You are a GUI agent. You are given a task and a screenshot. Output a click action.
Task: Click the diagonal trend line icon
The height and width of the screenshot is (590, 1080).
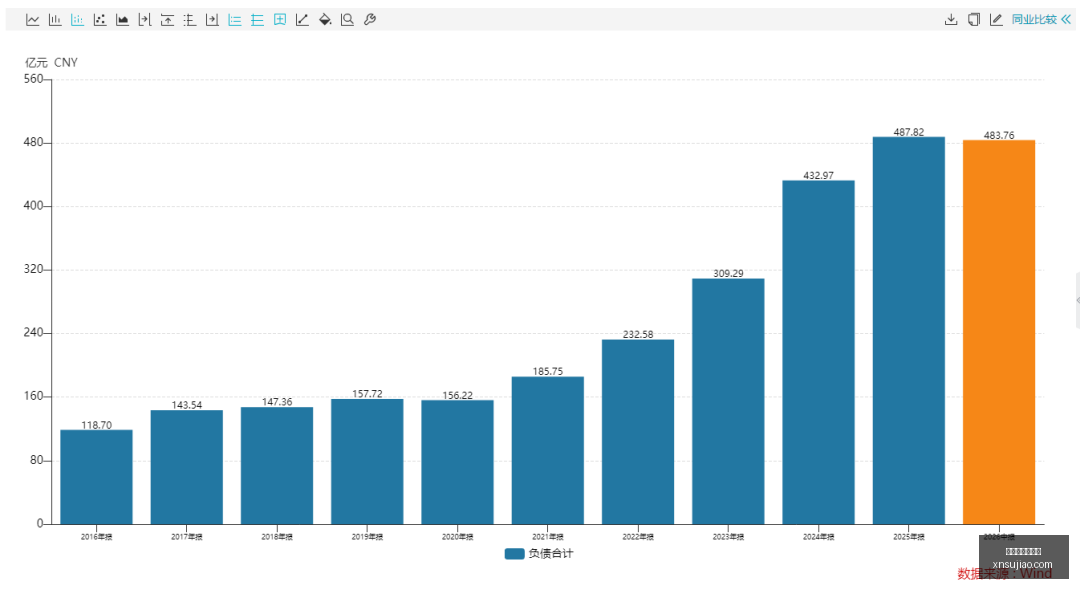tap(302, 20)
